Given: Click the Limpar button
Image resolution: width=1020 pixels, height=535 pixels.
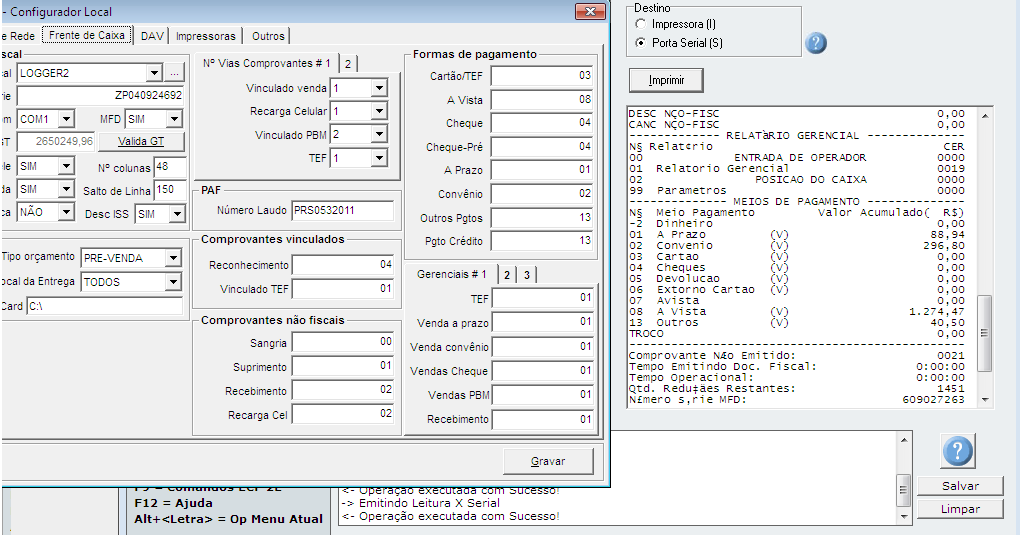Looking at the screenshot, I should (959, 509).
